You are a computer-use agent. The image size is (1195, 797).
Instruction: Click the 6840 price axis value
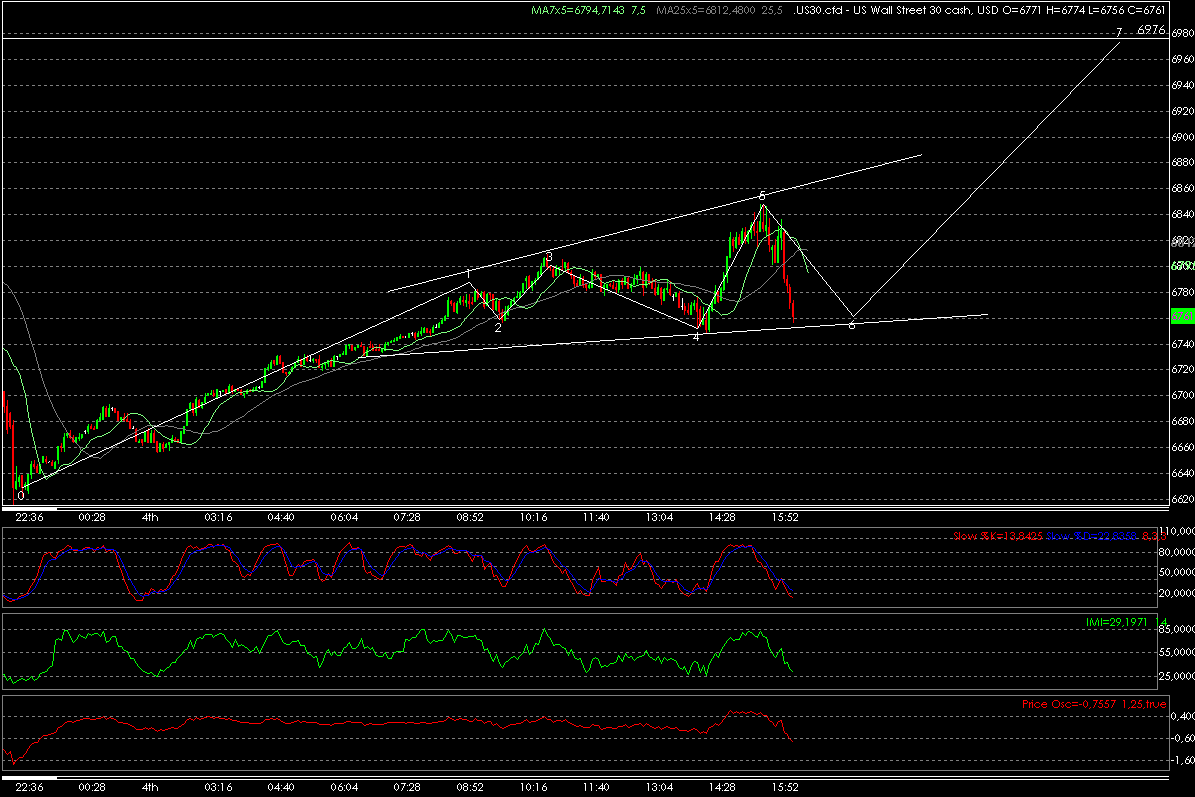(1183, 214)
